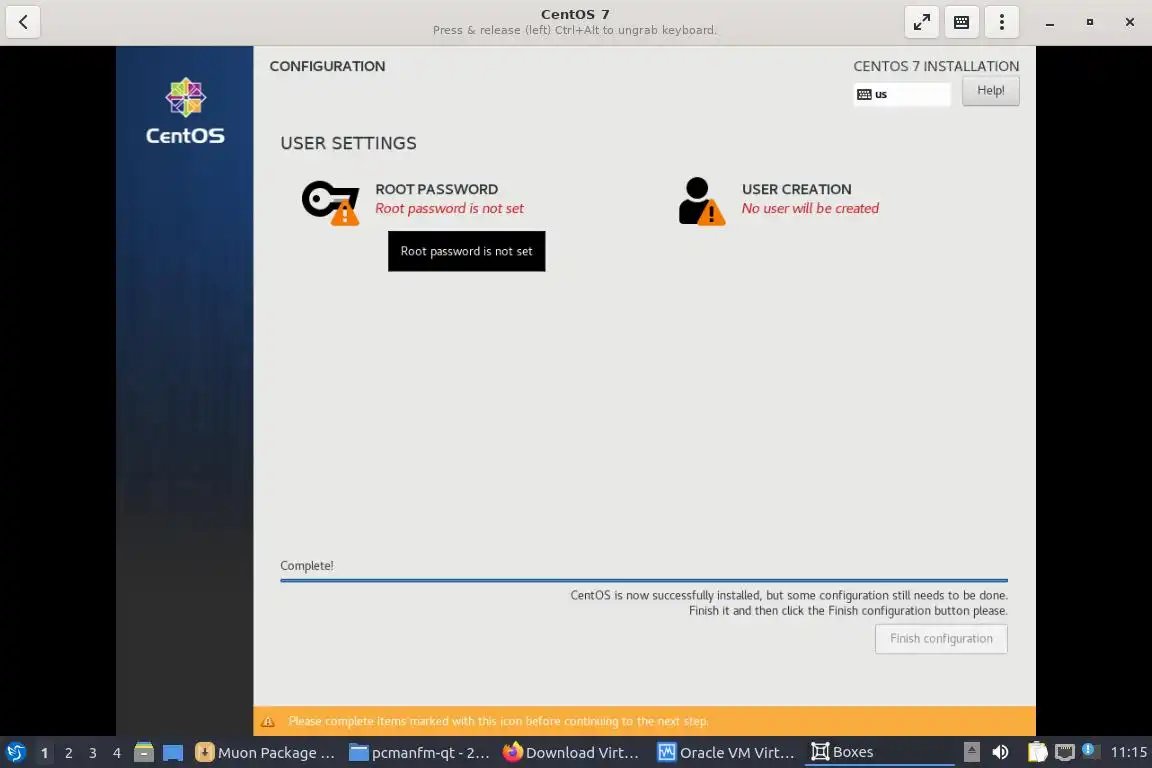The height and width of the screenshot is (768, 1152).
Task: Click the 'No user will be created' status
Action: [810, 209]
